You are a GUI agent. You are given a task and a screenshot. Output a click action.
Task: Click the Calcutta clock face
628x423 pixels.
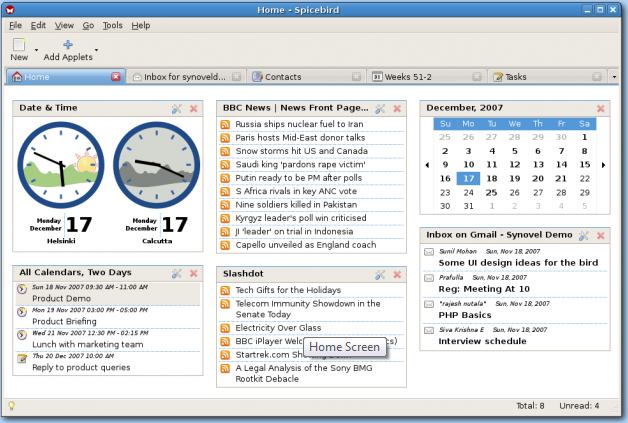tap(157, 165)
